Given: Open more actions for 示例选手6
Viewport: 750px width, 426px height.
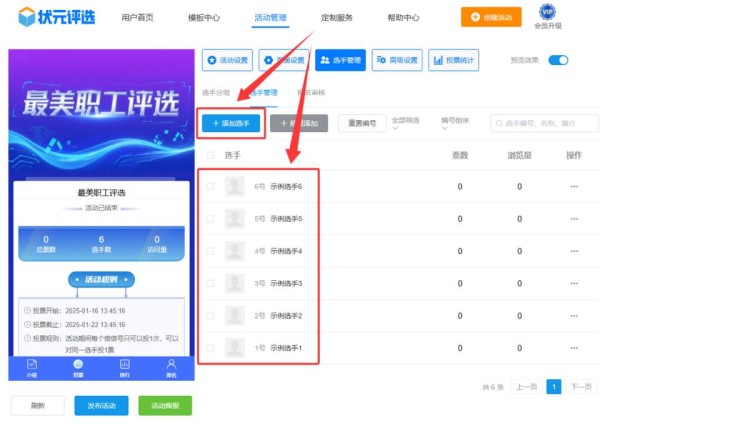Looking at the screenshot, I should pos(574,187).
